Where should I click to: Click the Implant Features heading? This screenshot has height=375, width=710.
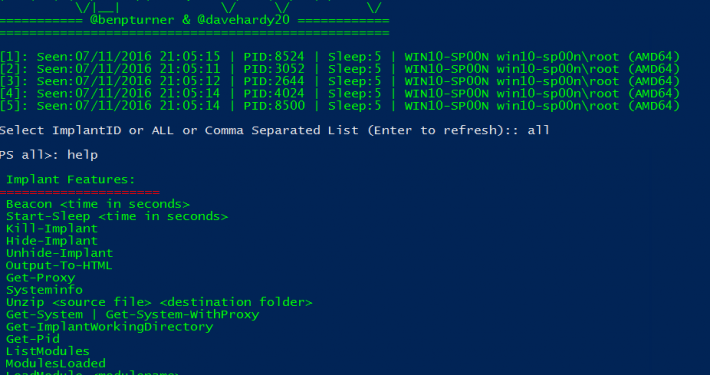pyautogui.click(x=71, y=179)
